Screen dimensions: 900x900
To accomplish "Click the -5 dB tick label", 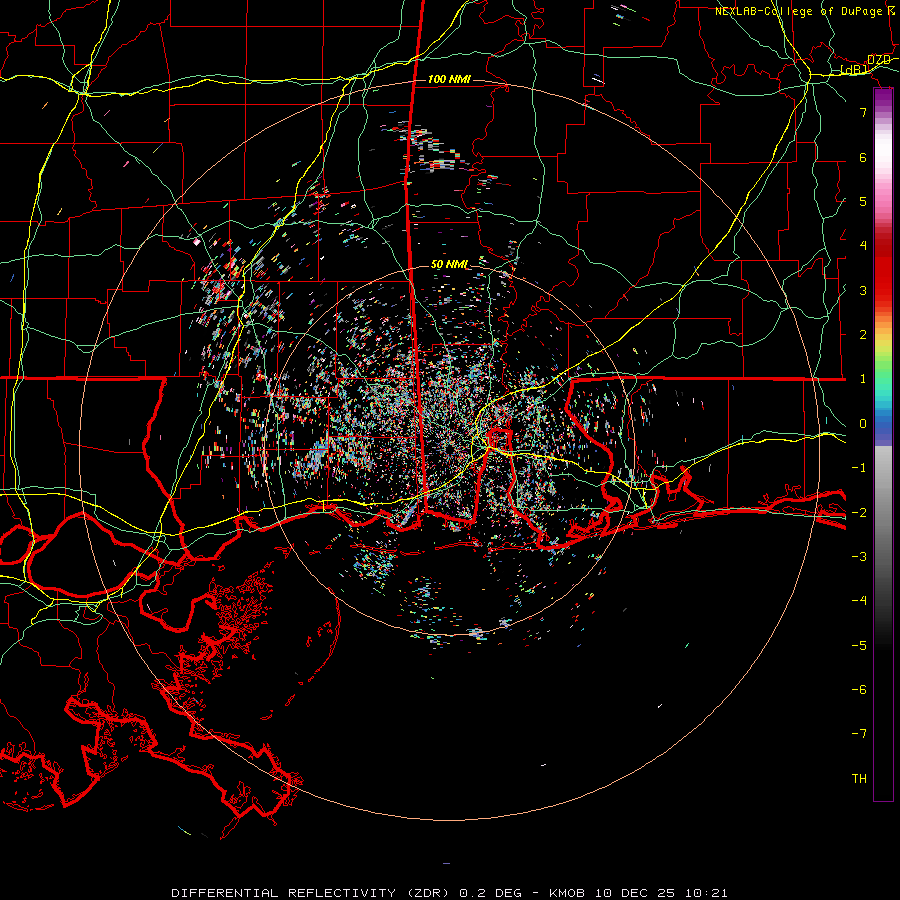I will click(859, 645).
